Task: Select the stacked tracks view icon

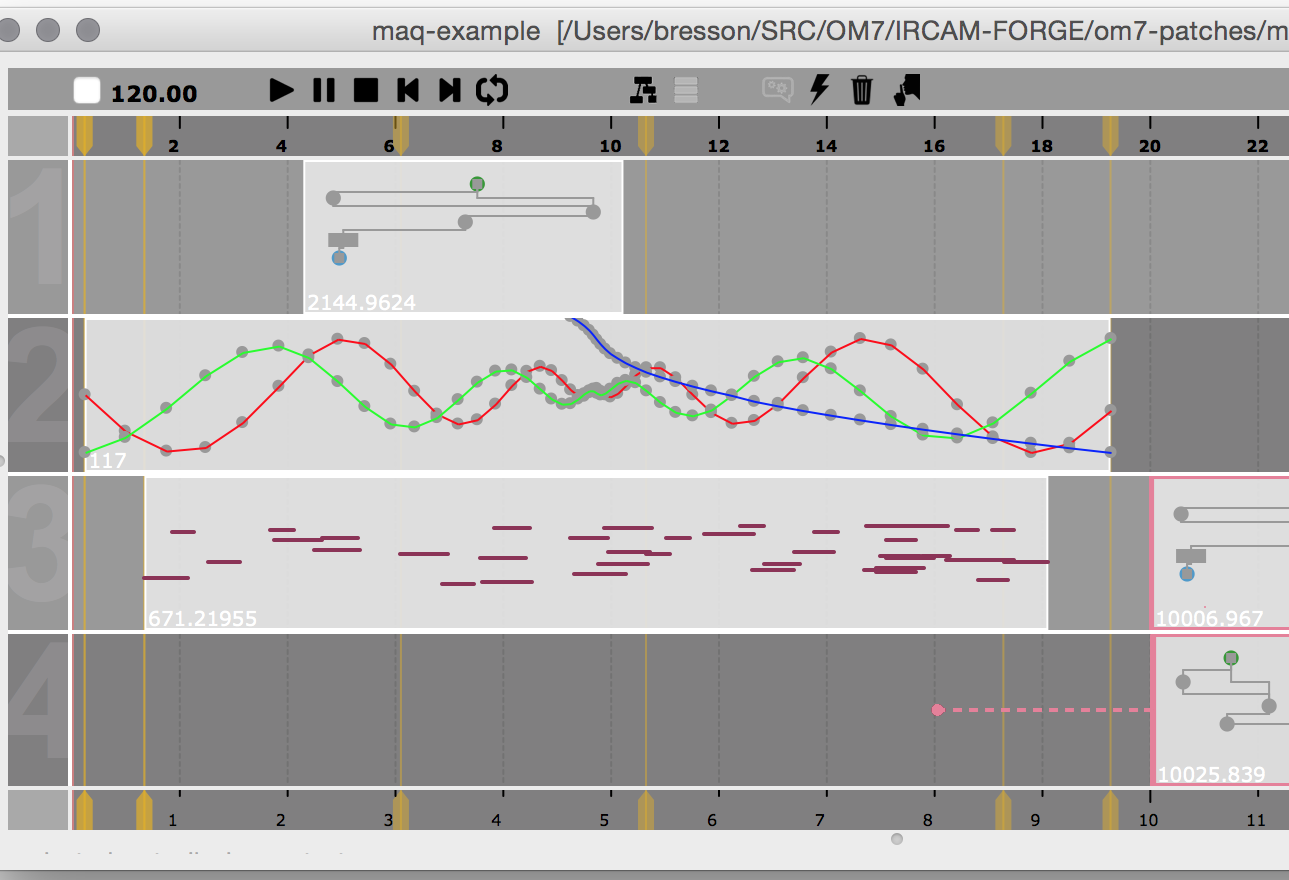Action: pyautogui.click(x=685, y=91)
